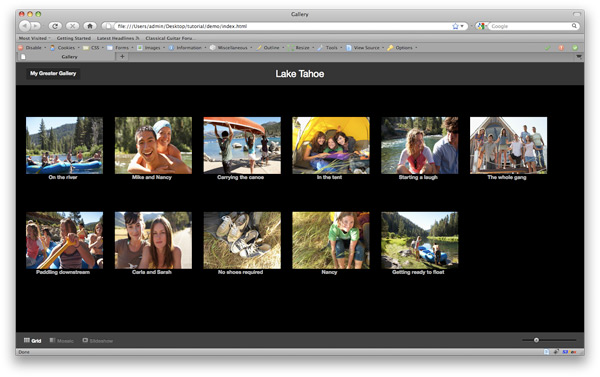Open the Cookies developer menu
The height and width of the screenshot is (377, 600).
click(x=65, y=48)
